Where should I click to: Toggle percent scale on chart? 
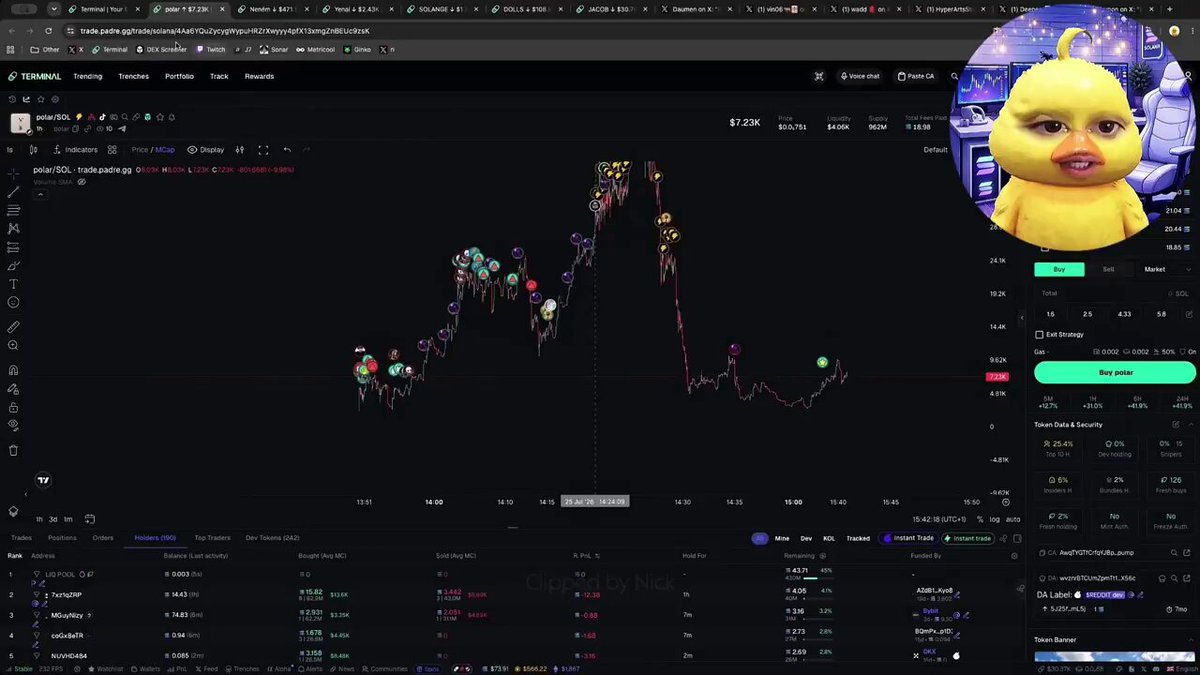click(x=980, y=519)
